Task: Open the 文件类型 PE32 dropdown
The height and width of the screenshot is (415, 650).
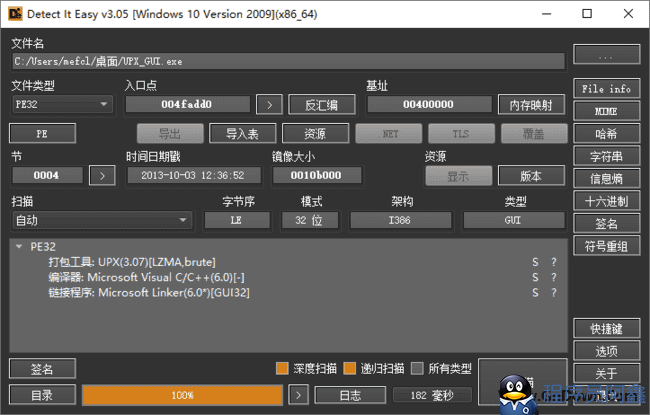Action: (x=62, y=104)
